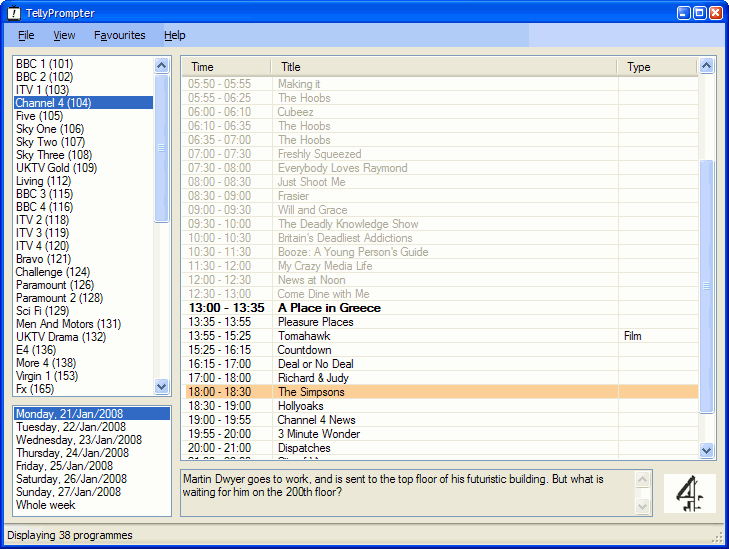Select Channel 4 News programme row

[x=440, y=420]
